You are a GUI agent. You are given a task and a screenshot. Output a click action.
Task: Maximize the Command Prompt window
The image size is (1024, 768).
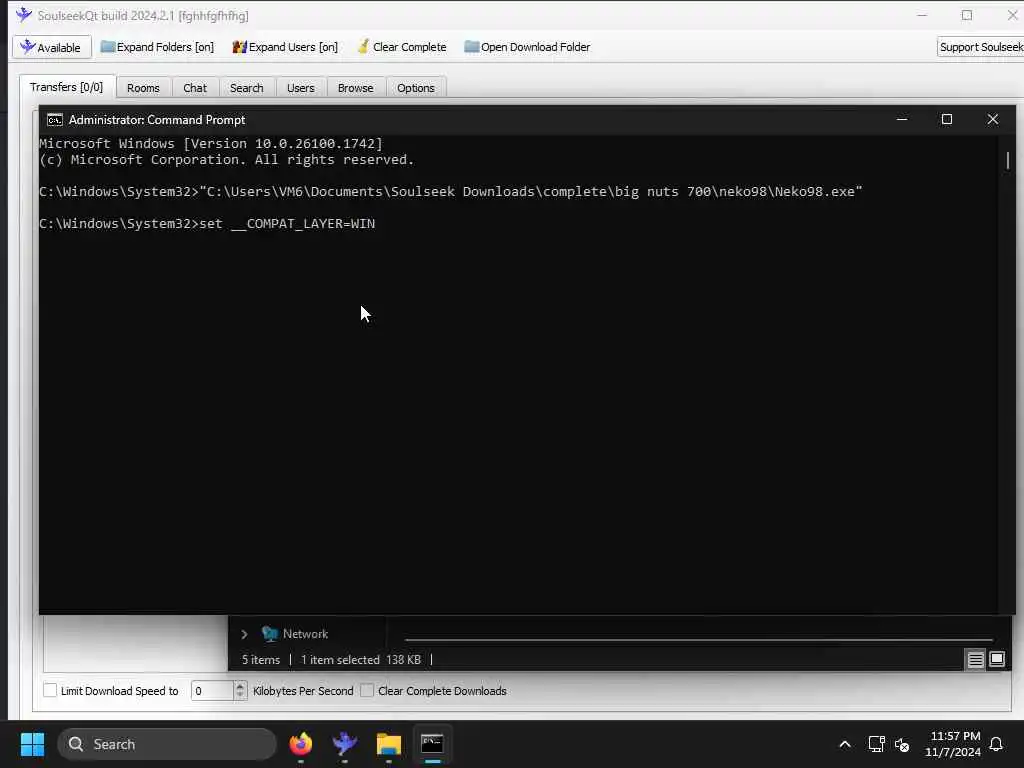point(947,120)
